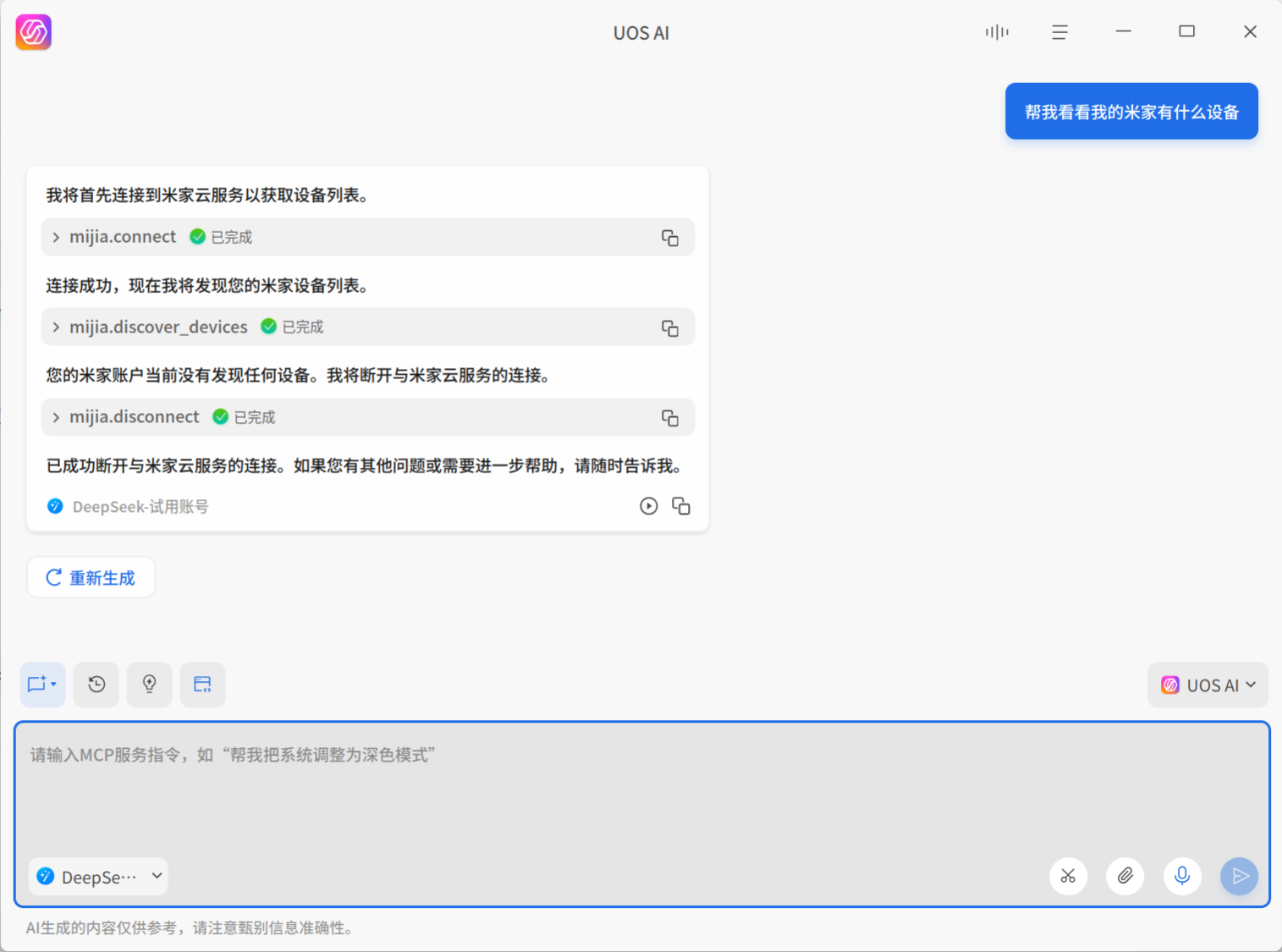Open the conversation history icon
1282x952 pixels.
click(x=96, y=684)
